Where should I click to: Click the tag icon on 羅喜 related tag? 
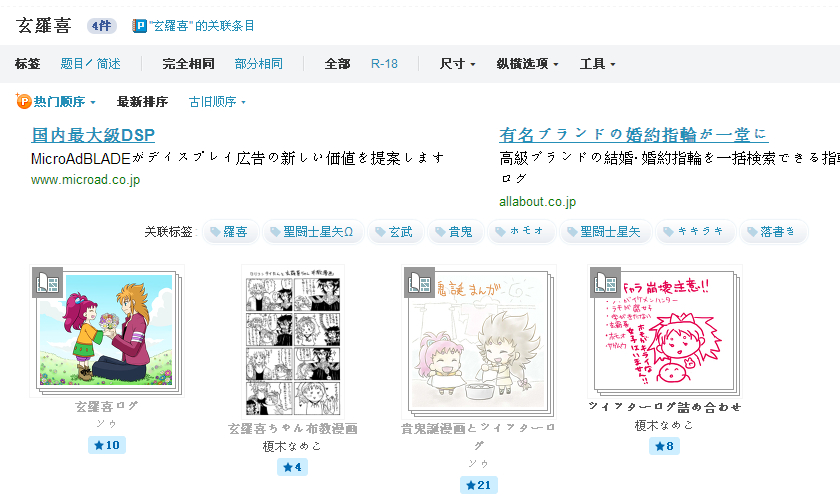215,232
